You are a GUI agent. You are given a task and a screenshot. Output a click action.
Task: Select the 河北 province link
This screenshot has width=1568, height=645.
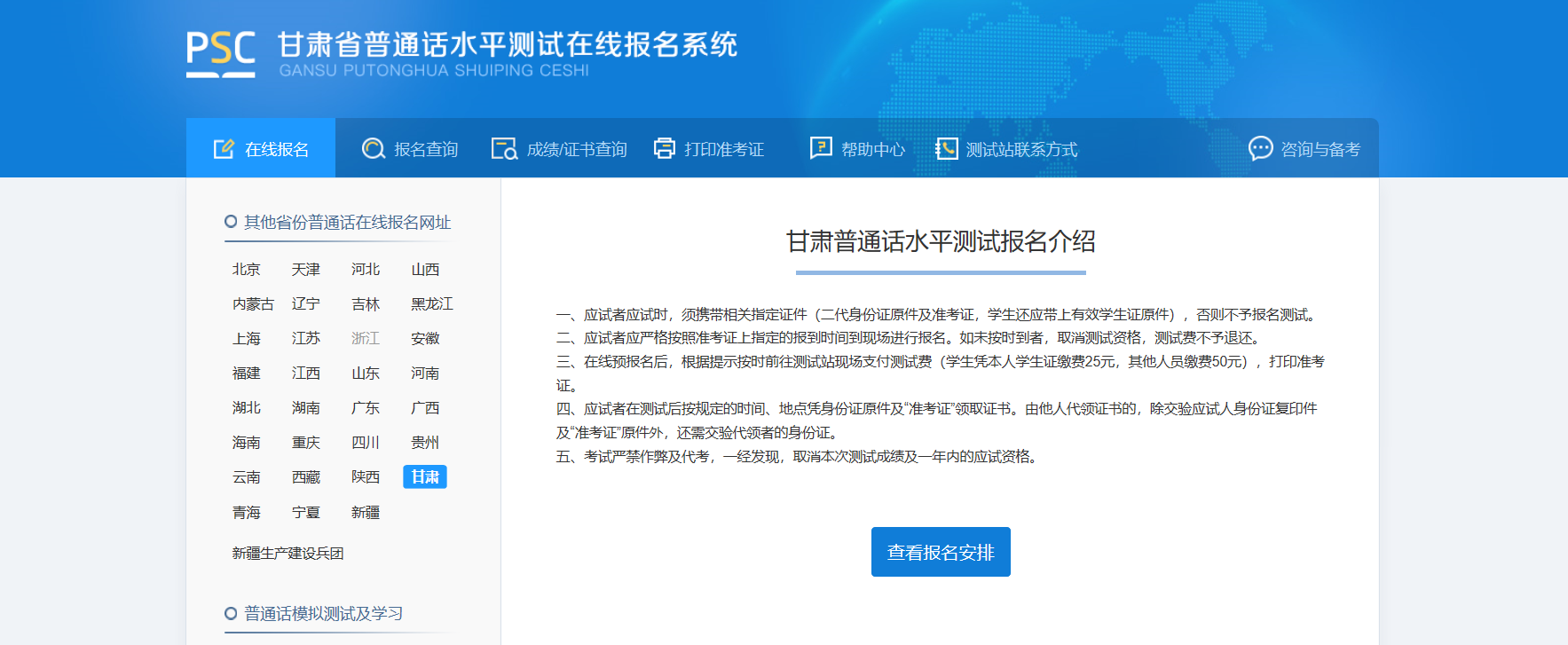(x=366, y=269)
